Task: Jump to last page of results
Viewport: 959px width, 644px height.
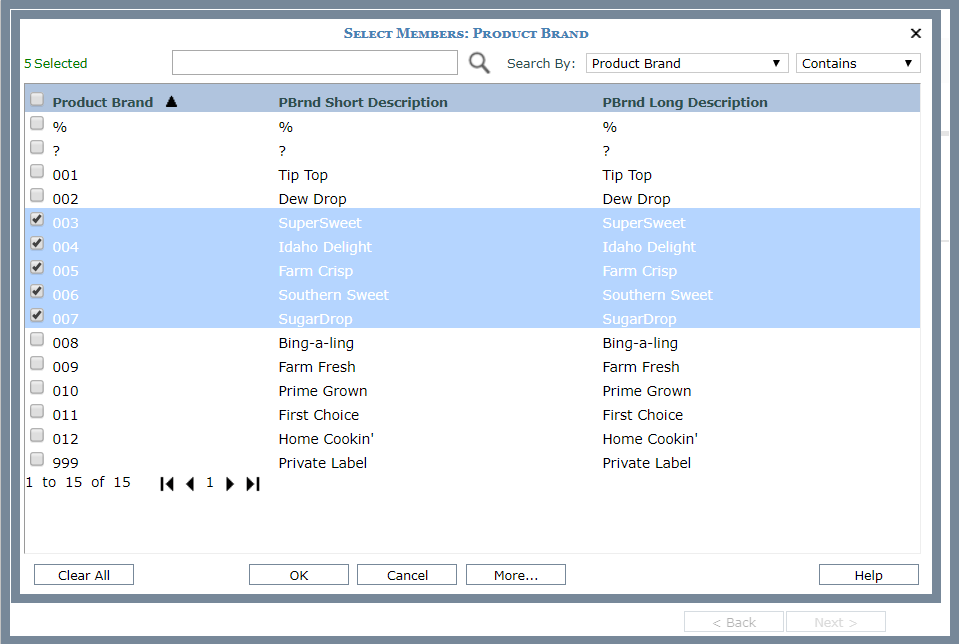Action: click(253, 484)
